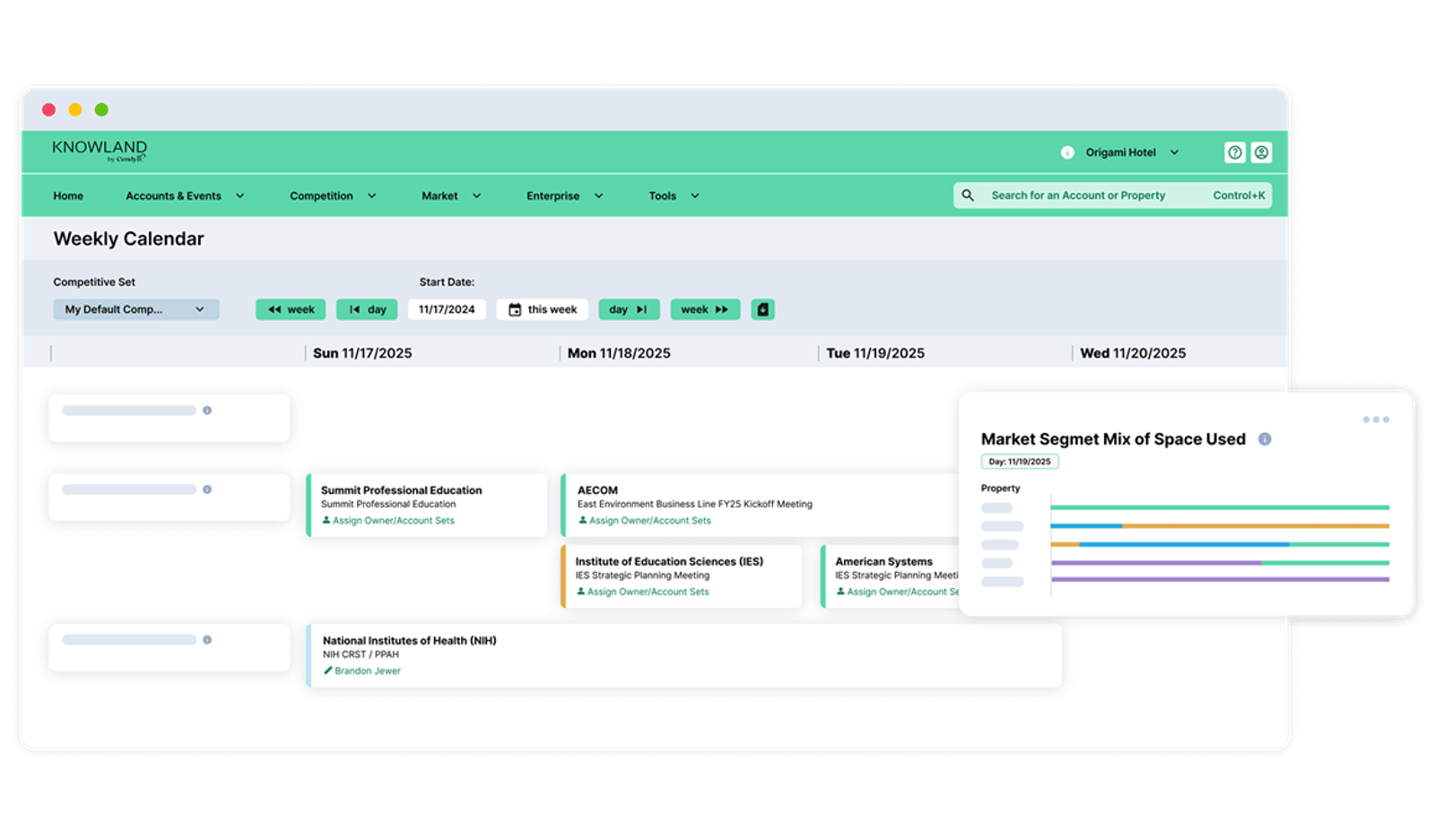Open the Summit Professional Education event title
Image resolution: width=1435 pixels, height=840 pixels.
(x=401, y=490)
